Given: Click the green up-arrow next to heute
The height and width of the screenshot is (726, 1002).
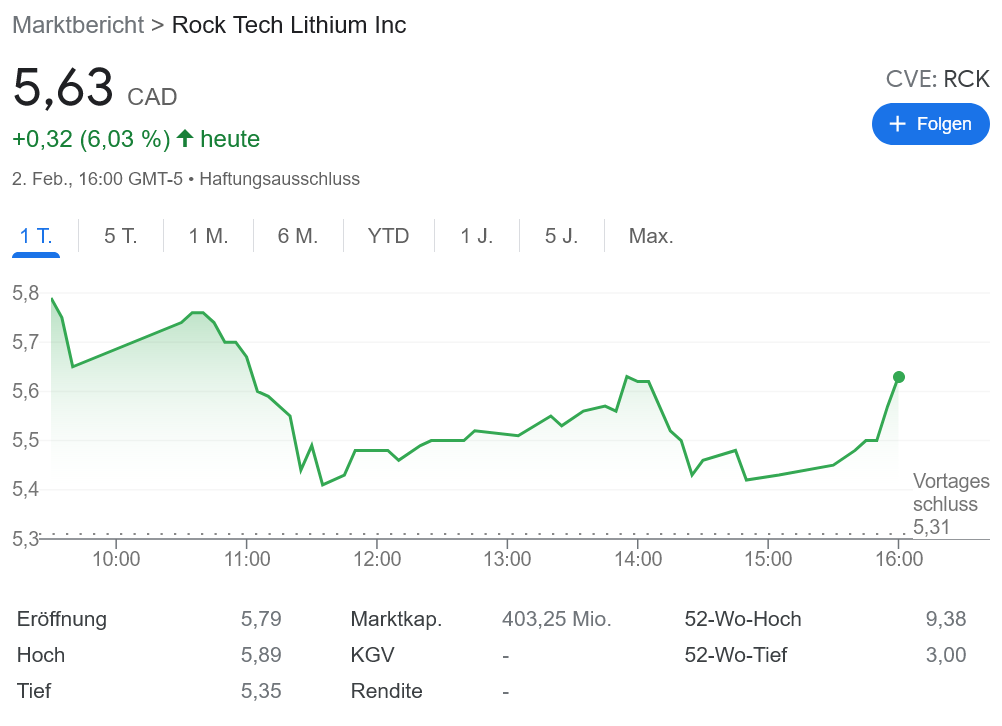Looking at the screenshot, I should (x=185, y=138).
